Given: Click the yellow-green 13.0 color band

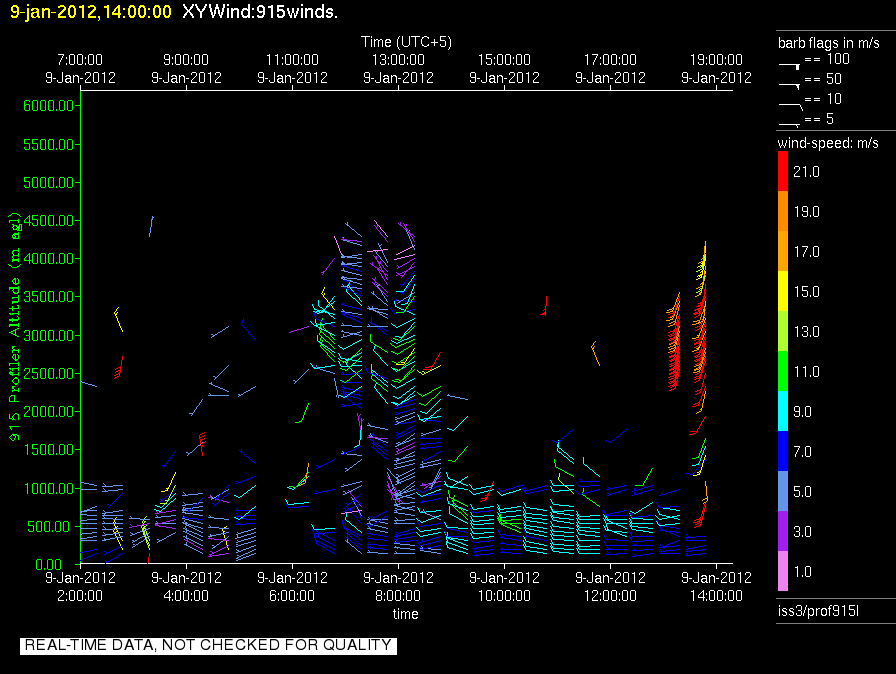Looking at the screenshot, I should (x=783, y=331).
